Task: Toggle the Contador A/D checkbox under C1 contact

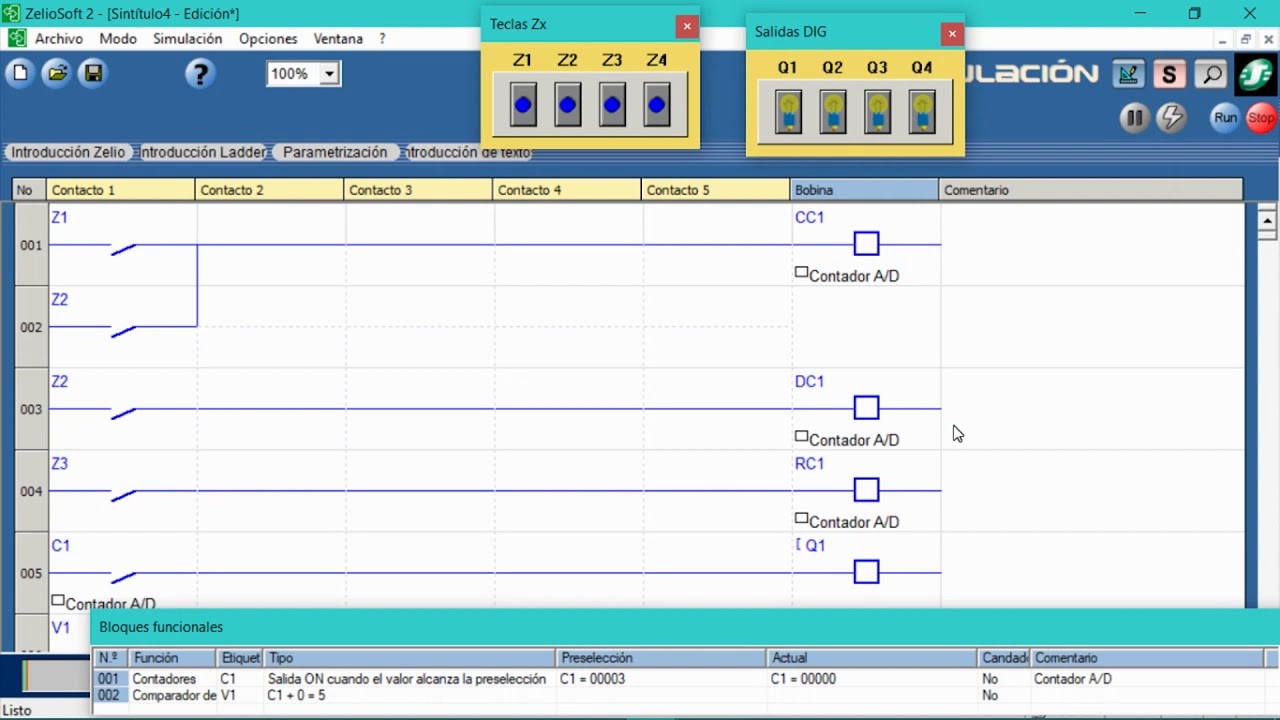Action: (x=58, y=600)
